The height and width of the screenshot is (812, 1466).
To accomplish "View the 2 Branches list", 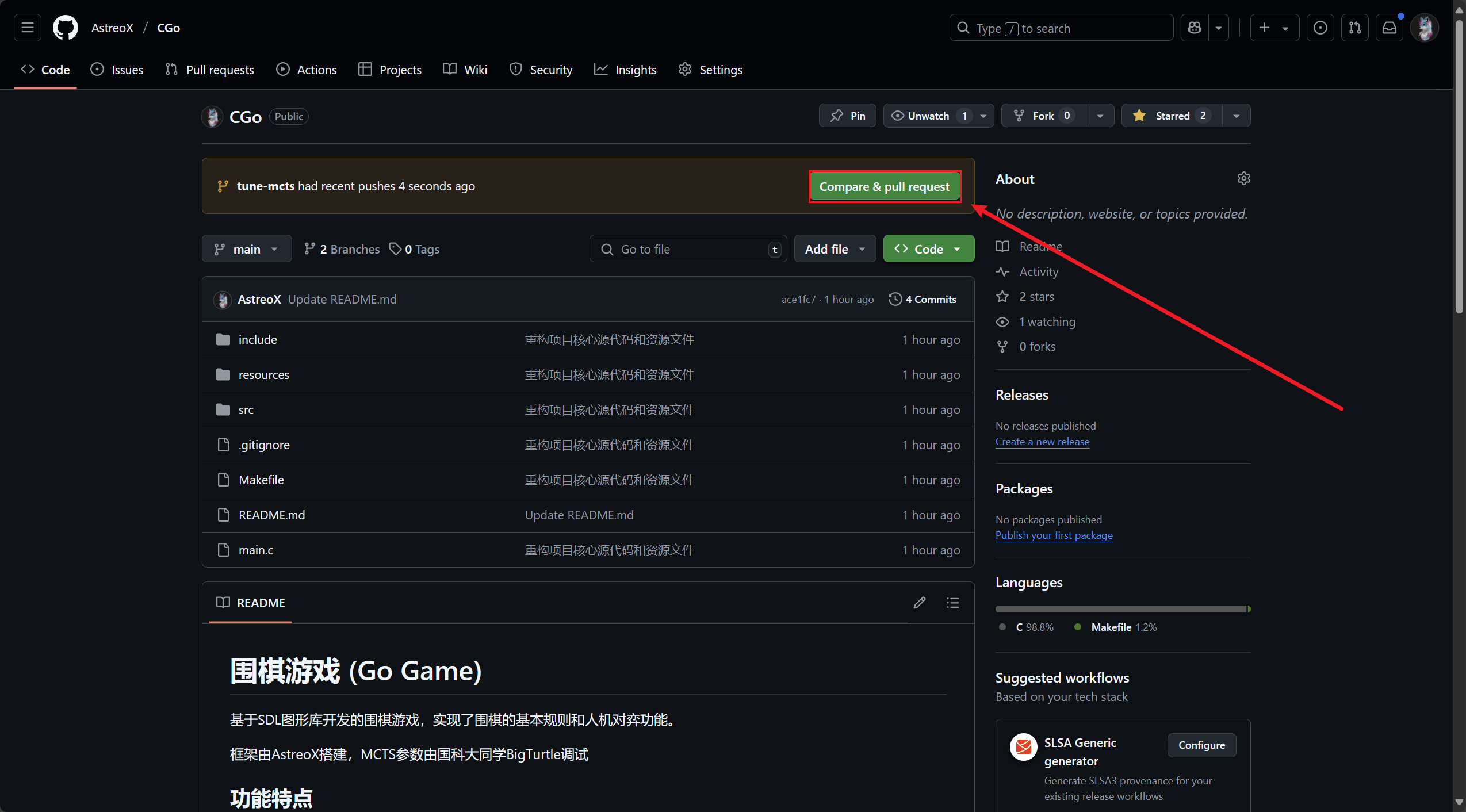I will (x=342, y=249).
